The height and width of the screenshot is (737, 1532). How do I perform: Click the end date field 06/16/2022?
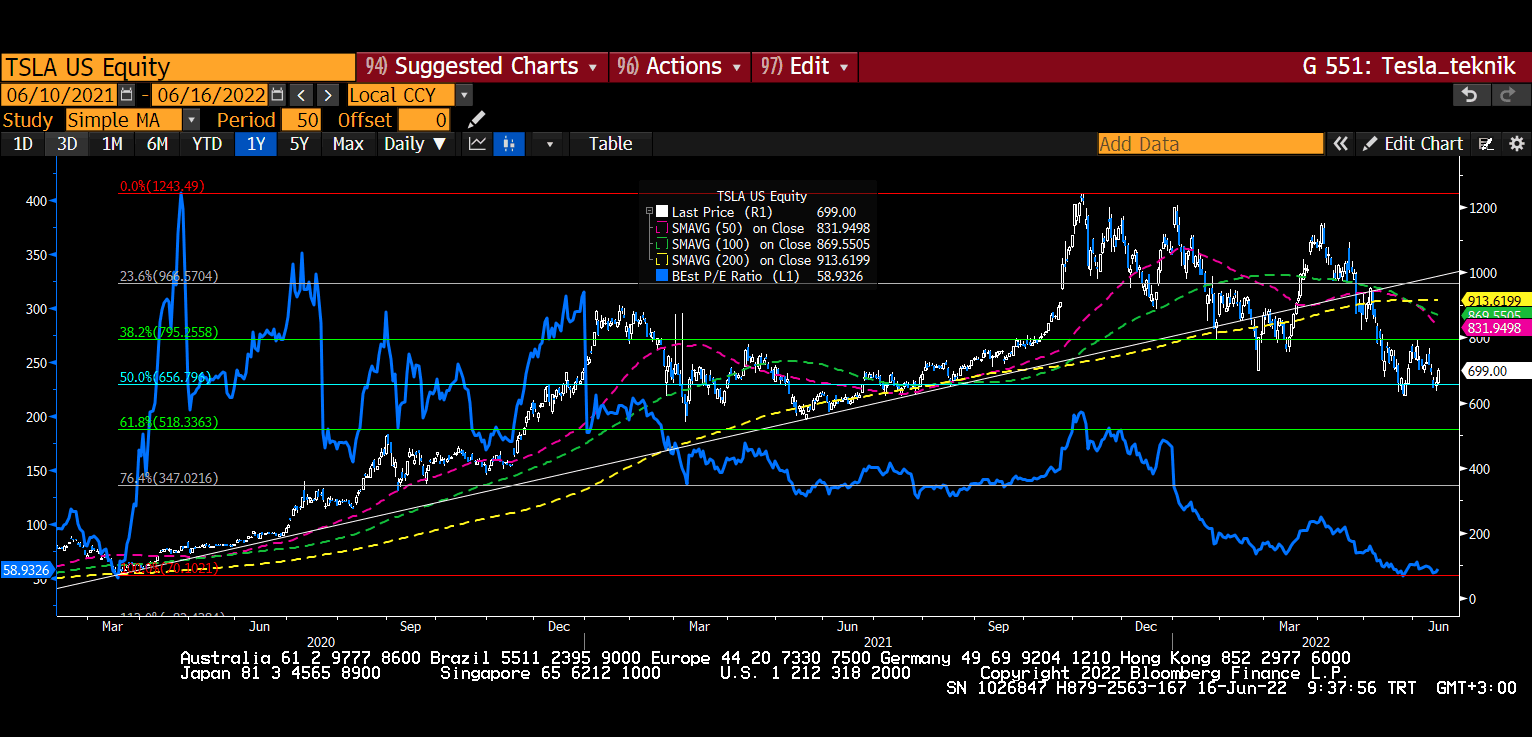point(211,95)
